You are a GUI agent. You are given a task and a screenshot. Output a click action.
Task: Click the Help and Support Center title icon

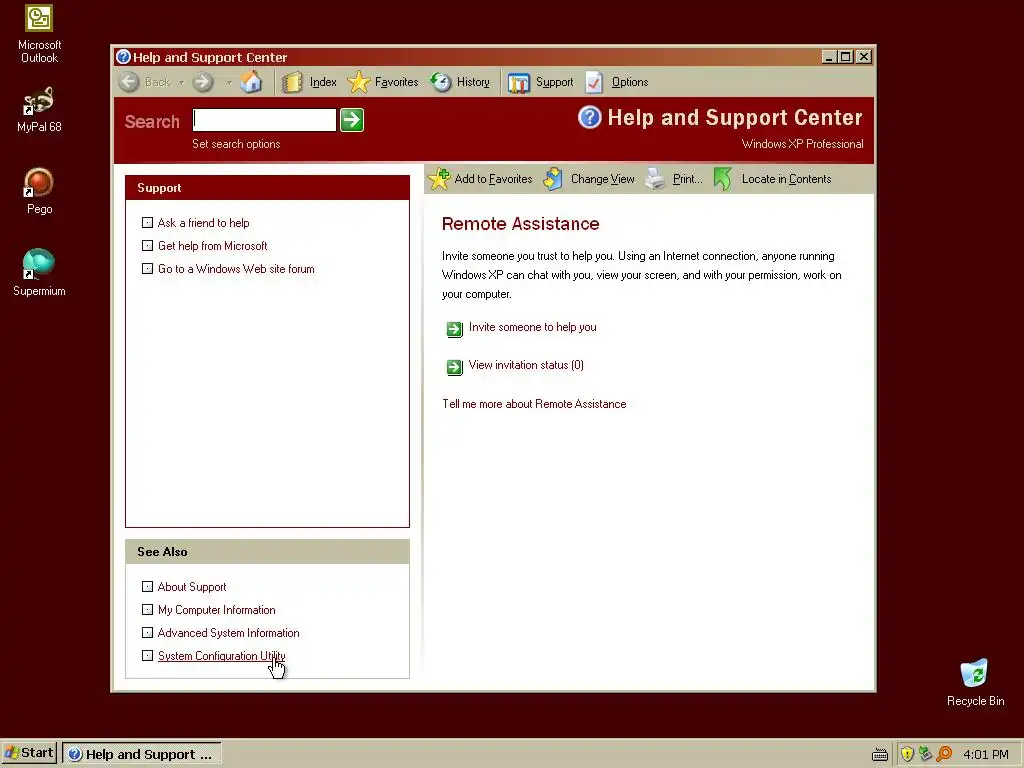pyautogui.click(x=123, y=57)
